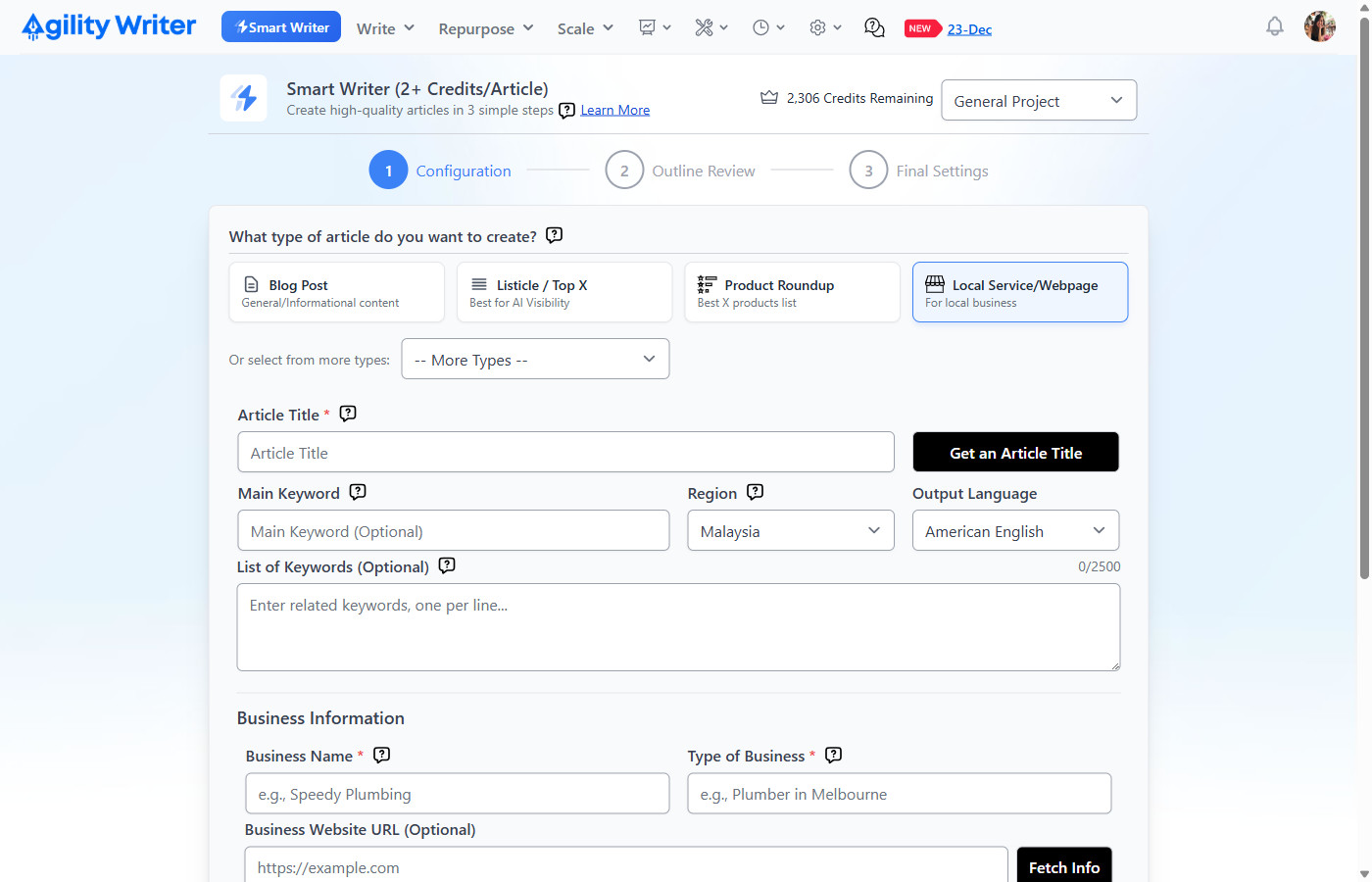Click the Local Service storefront icon
The image size is (1372, 882).
tap(935, 284)
